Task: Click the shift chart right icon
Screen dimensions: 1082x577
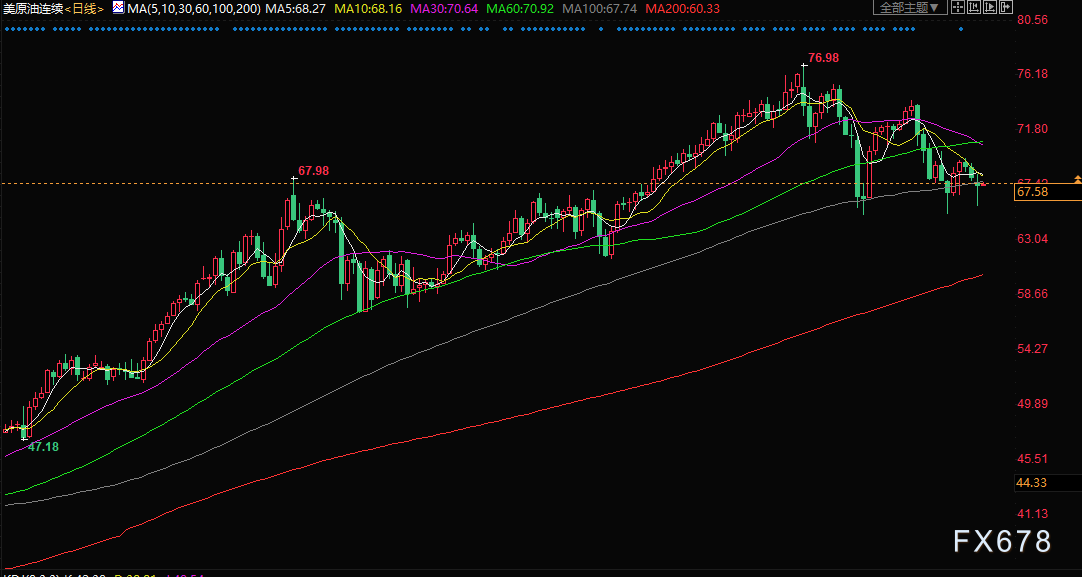Action: click(x=1005, y=8)
